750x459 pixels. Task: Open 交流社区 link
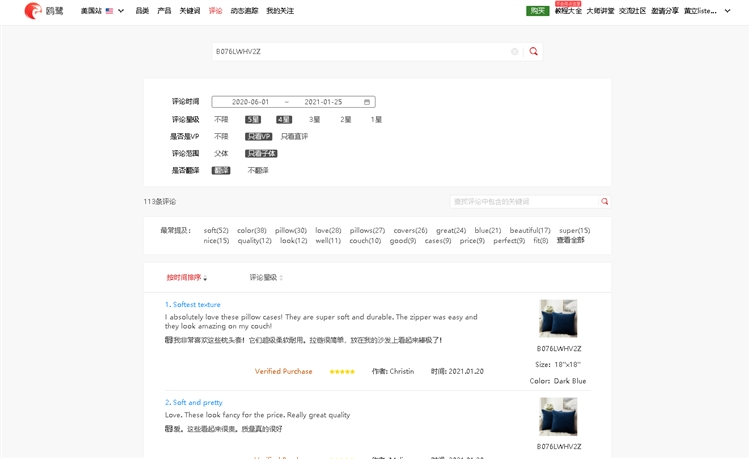pos(632,11)
